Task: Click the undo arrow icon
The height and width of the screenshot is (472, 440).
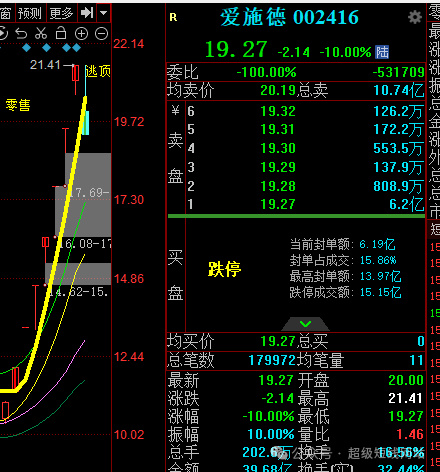Action: [21, 34]
